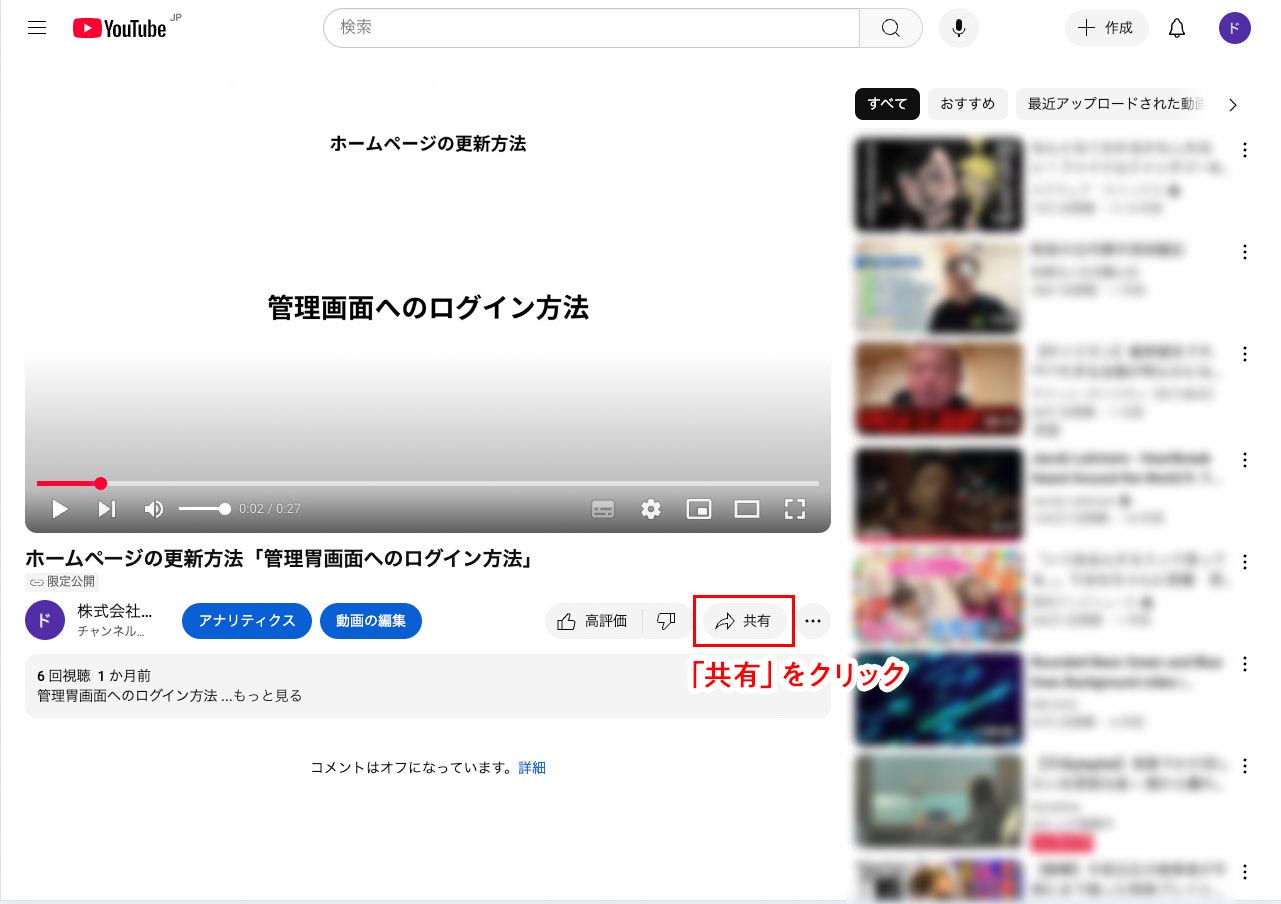Expand description via もっと見る
The width and height of the screenshot is (1281, 904).
(267, 695)
